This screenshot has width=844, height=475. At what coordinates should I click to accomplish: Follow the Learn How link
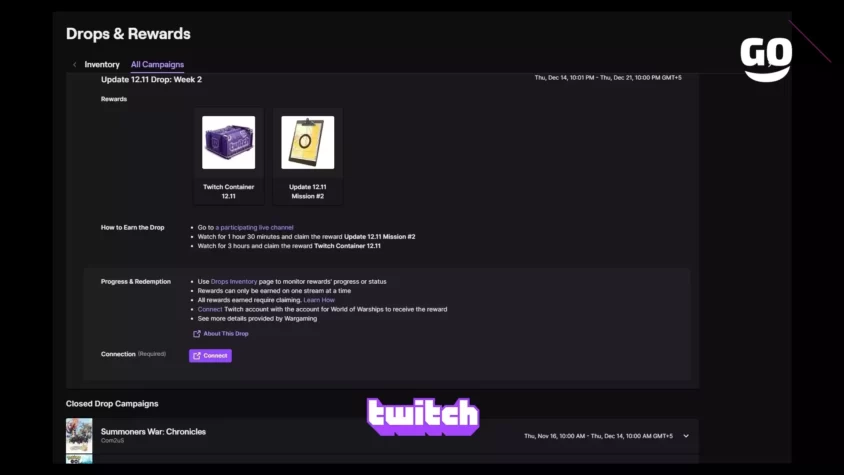pos(319,300)
